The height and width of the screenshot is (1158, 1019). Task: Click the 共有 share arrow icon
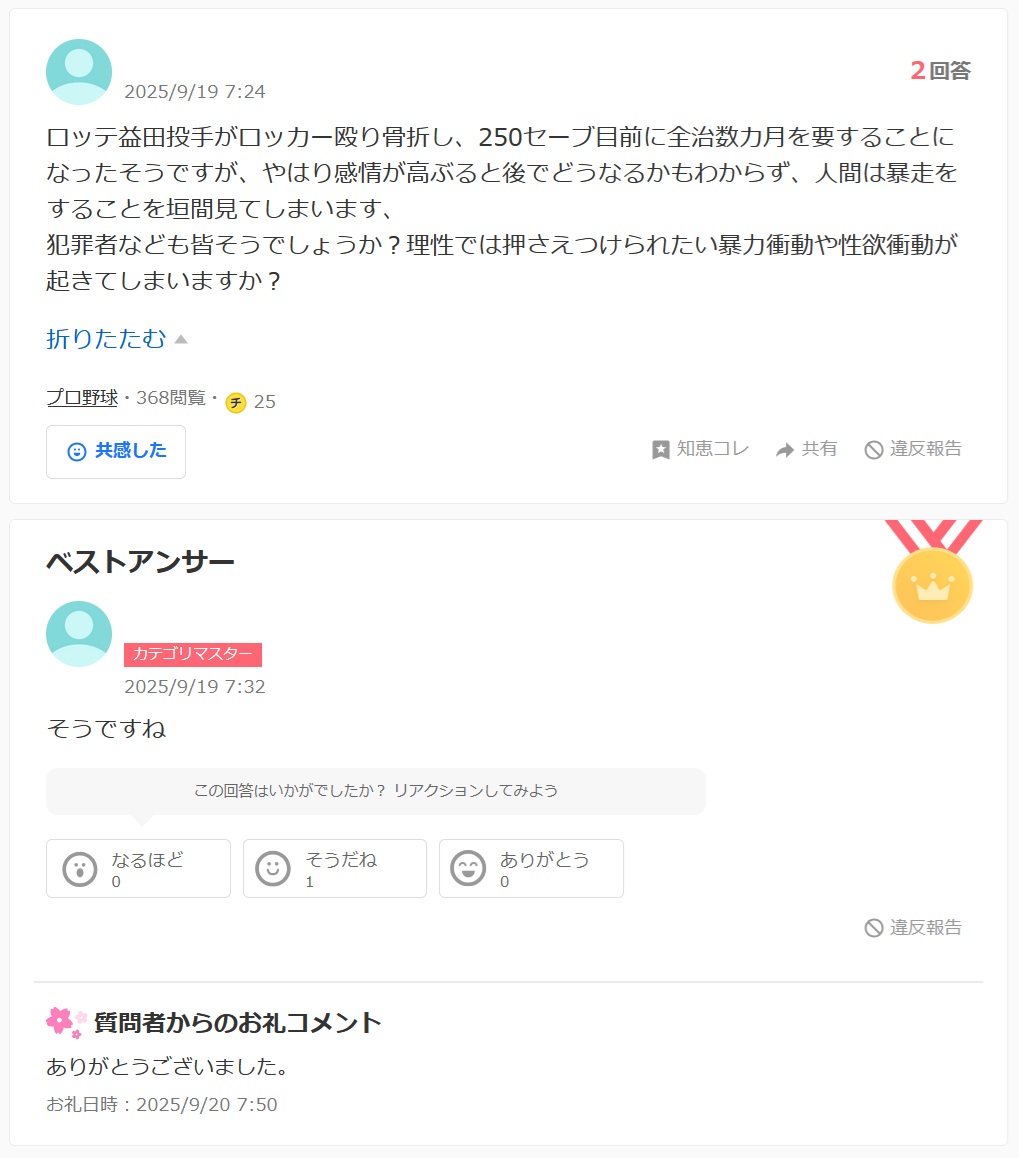(x=785, y=450)
